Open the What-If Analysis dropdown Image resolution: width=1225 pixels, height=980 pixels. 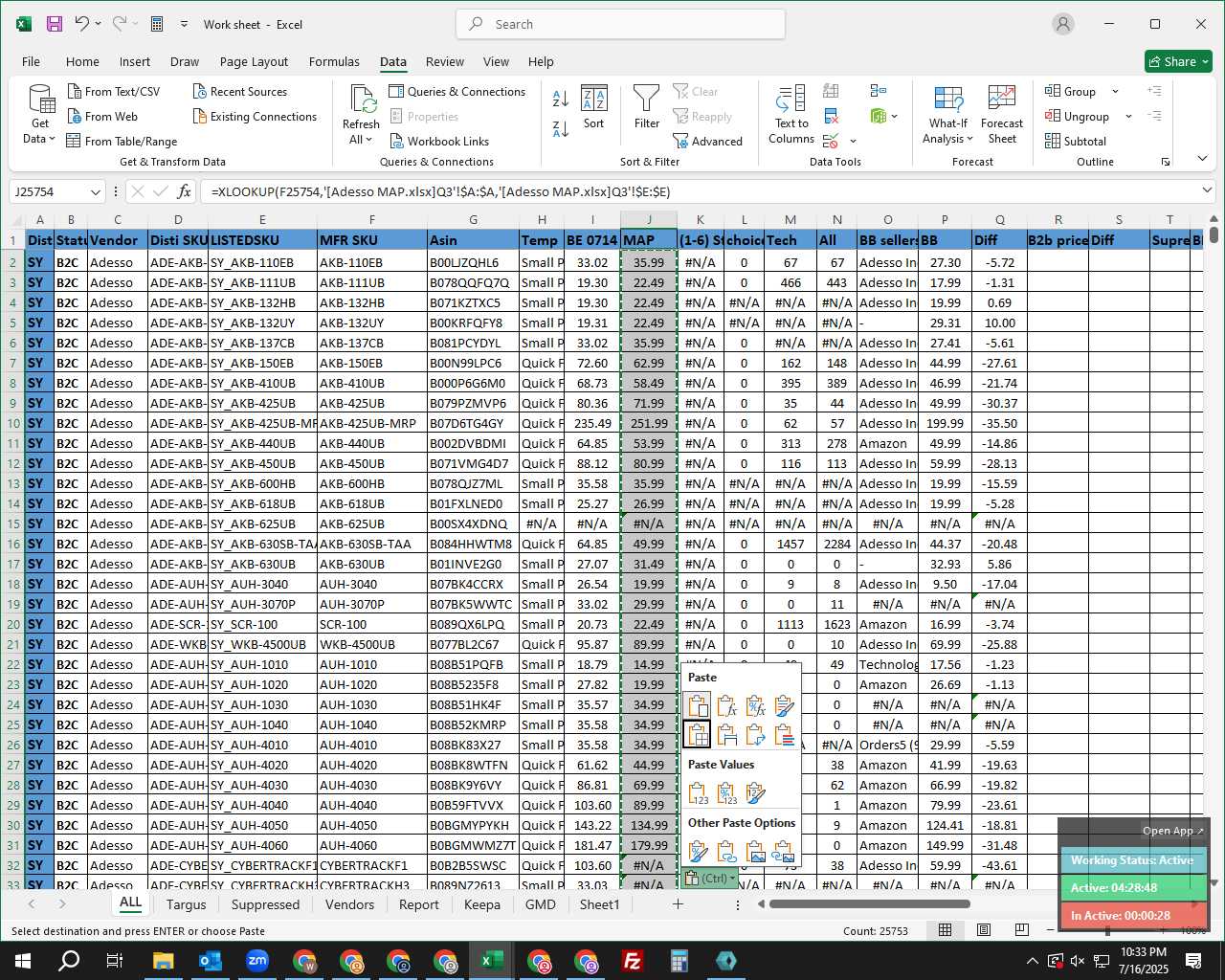pyautogui.click(x=947, y=115)
